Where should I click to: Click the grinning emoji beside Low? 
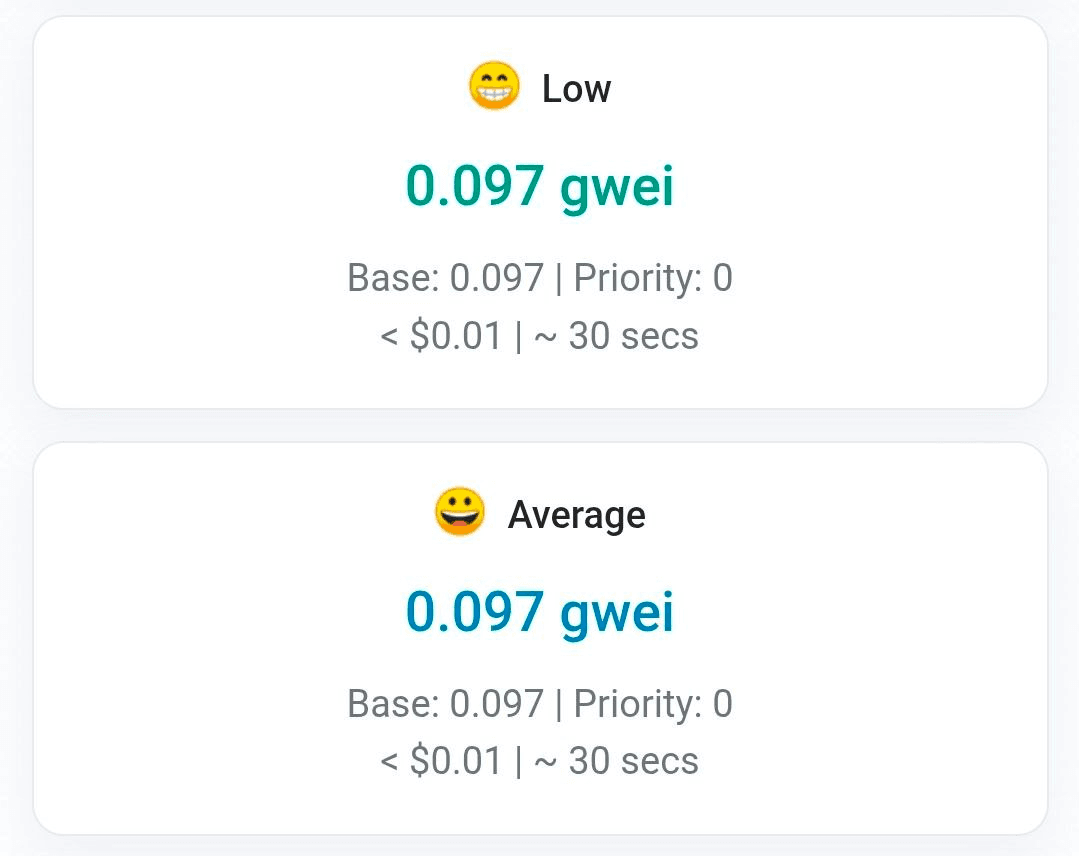coord(494,87)
